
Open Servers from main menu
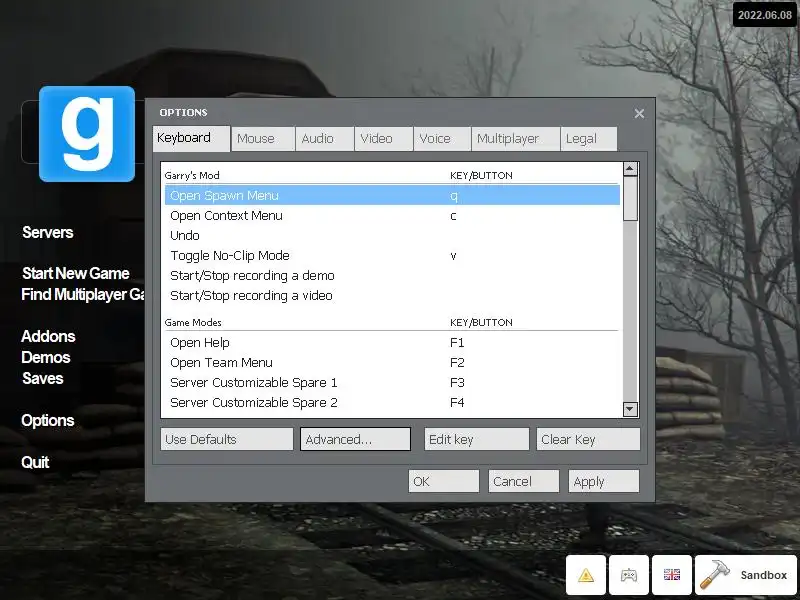coord(47,233)
